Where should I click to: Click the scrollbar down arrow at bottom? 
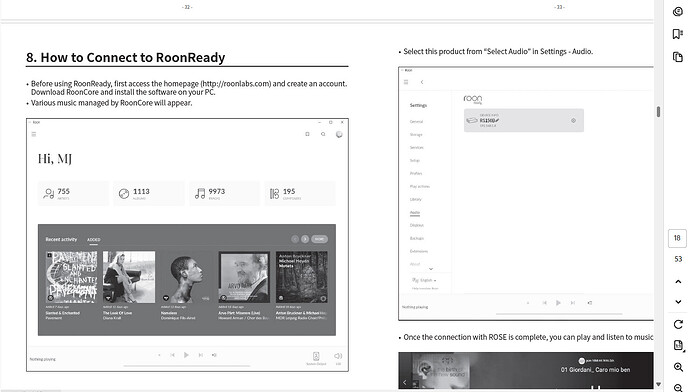658,385
